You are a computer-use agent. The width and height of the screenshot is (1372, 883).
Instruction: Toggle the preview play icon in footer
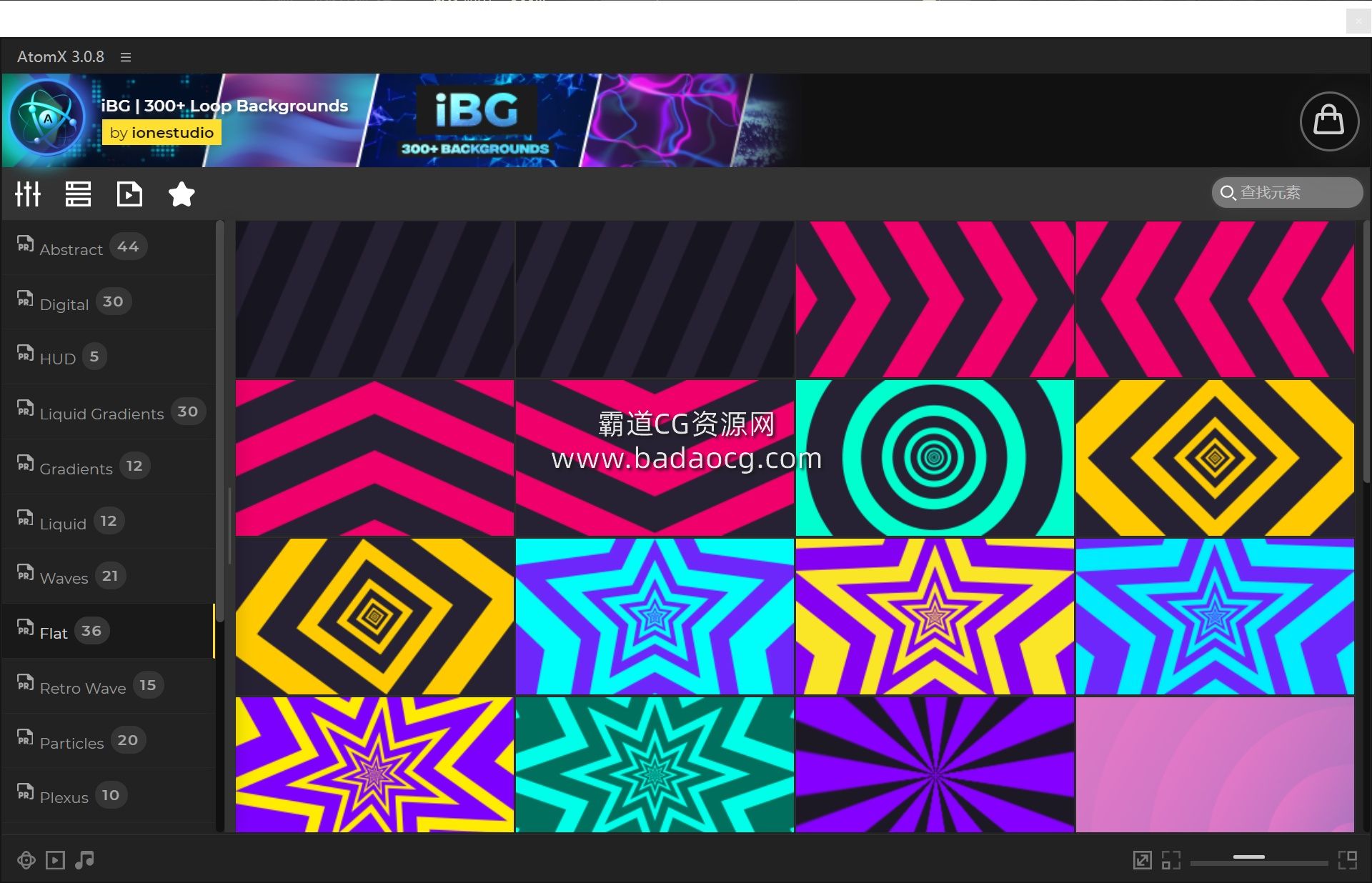pos(55,860)
